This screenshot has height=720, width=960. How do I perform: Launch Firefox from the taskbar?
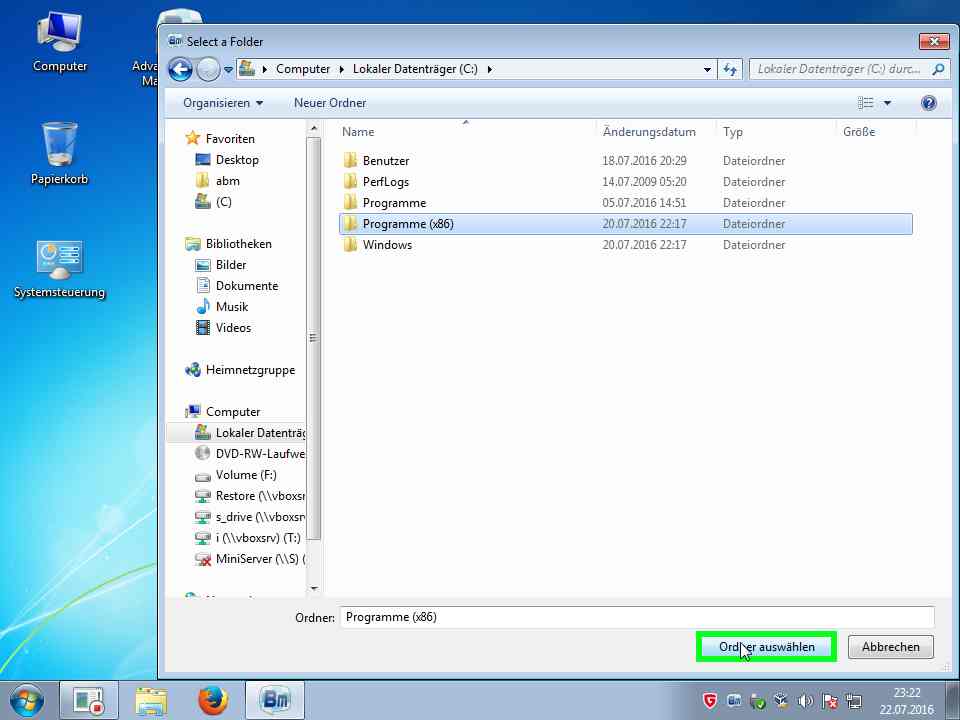[x=212, y=701]
